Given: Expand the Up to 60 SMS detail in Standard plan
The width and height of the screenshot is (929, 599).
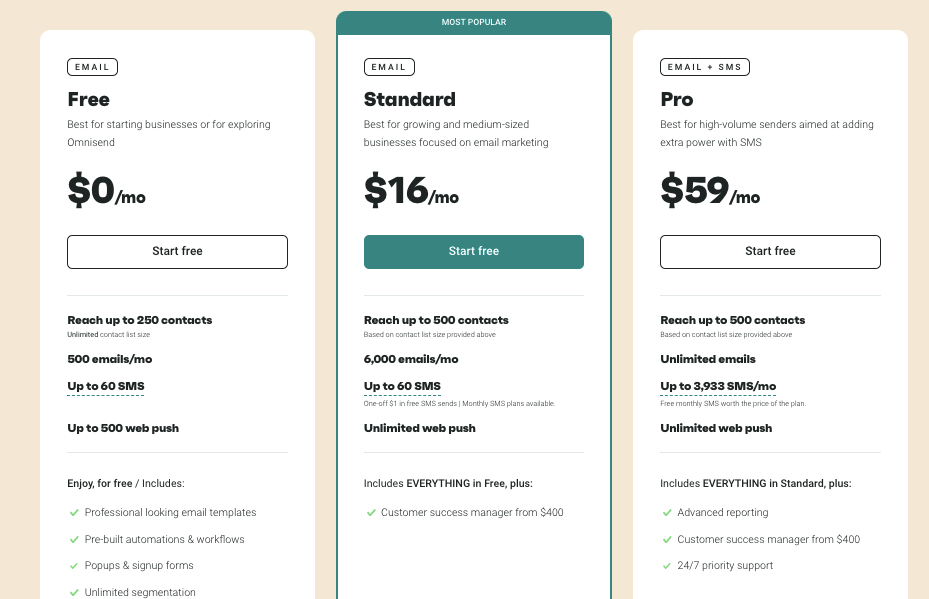Looking at the screenshot, I should [401, 386].
